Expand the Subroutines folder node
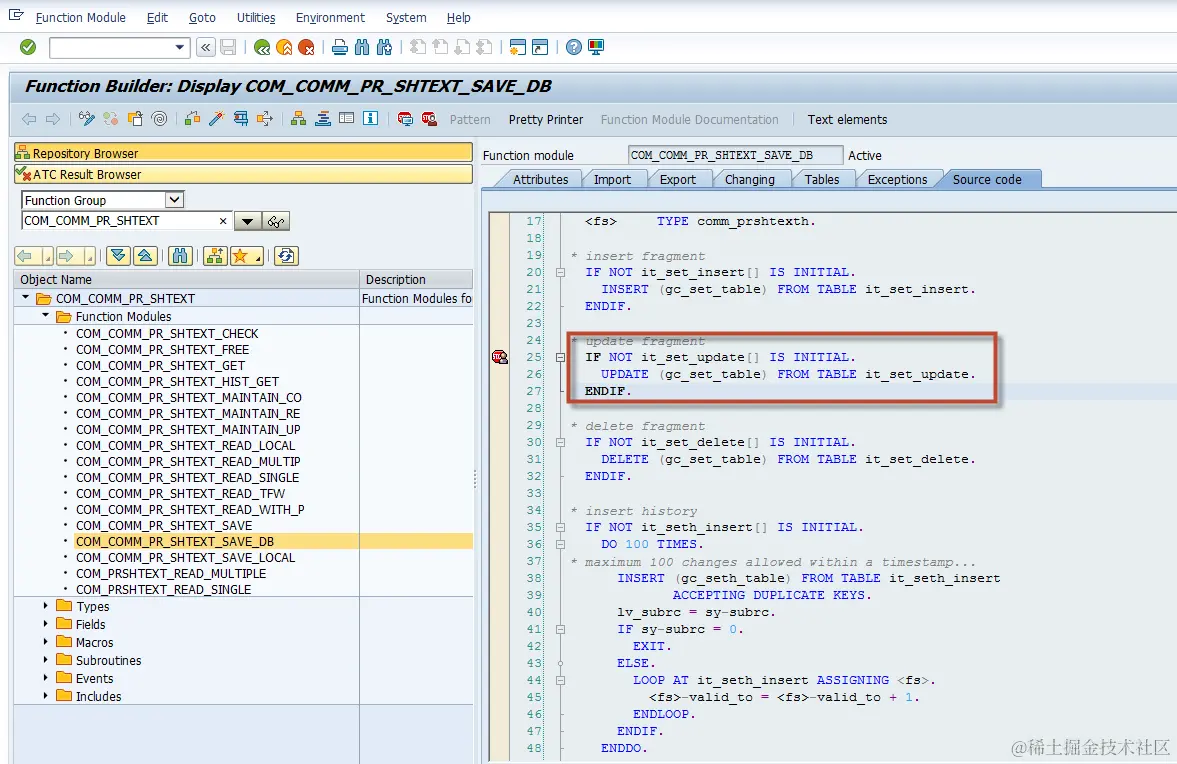The image size is (1177, 764). click(x=46, y=660)
